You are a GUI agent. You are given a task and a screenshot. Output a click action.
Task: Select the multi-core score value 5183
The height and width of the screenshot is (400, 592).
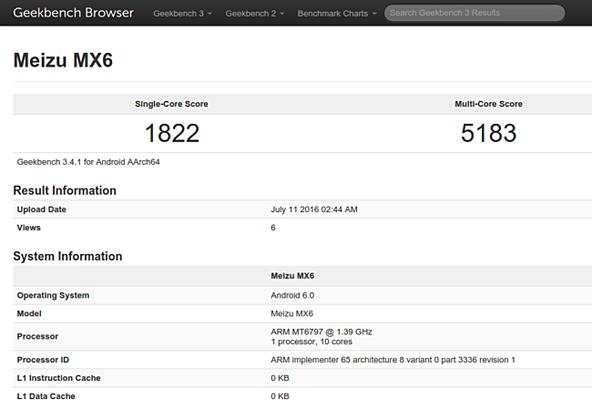489,133
